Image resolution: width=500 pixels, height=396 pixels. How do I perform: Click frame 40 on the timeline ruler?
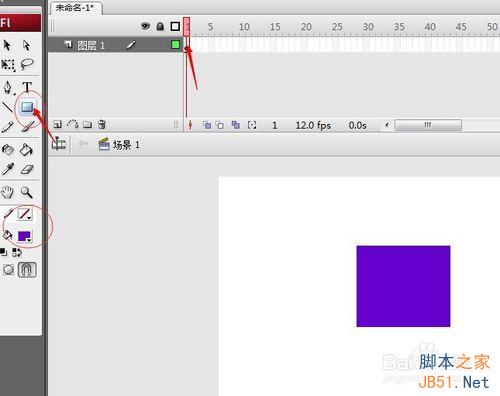coord(430,27)
